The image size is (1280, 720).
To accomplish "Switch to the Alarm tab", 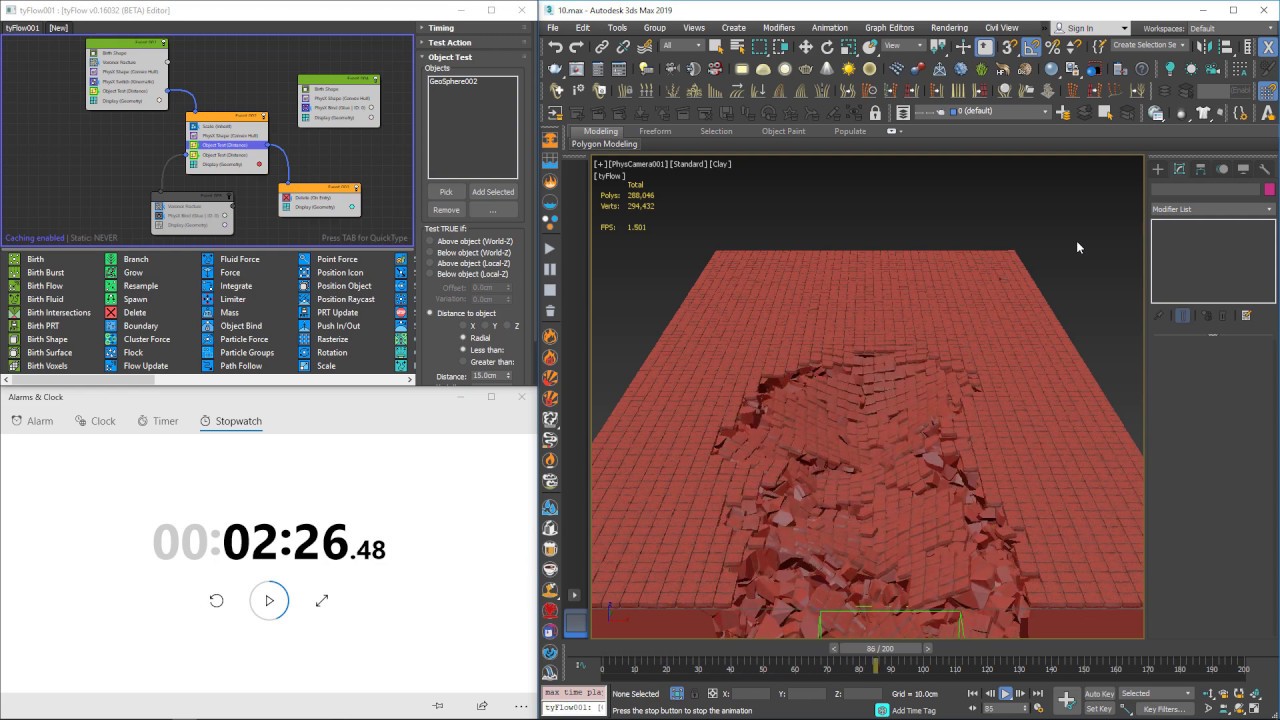I will (x=32, y=421).
